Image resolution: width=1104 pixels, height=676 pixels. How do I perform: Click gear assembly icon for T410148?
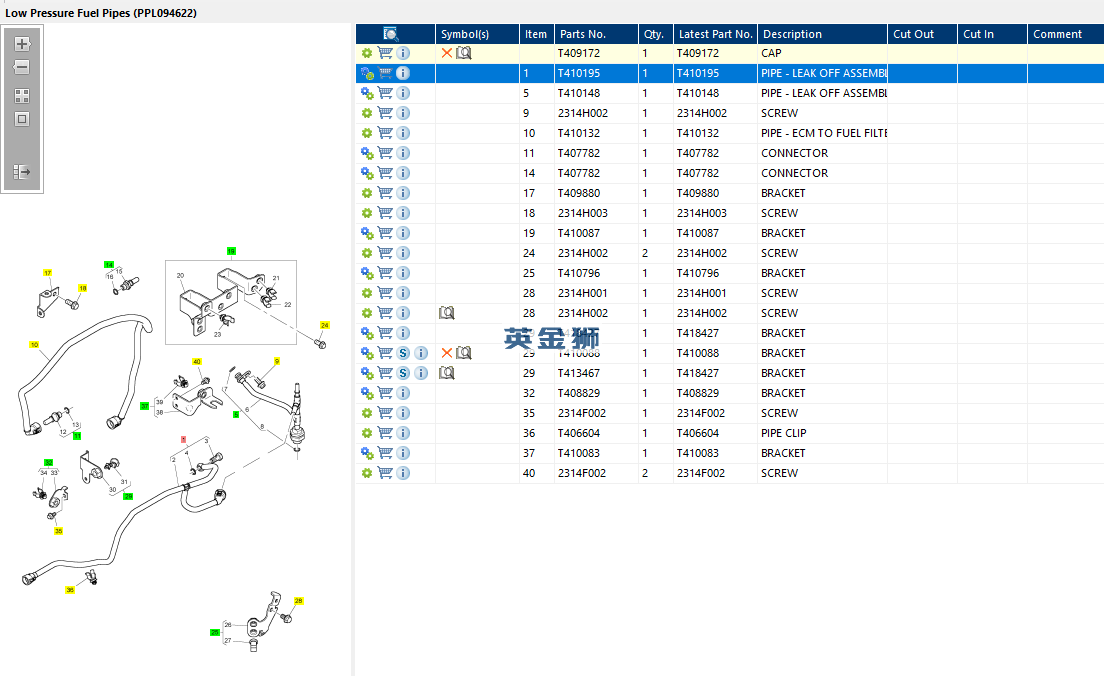pos(367,93)
